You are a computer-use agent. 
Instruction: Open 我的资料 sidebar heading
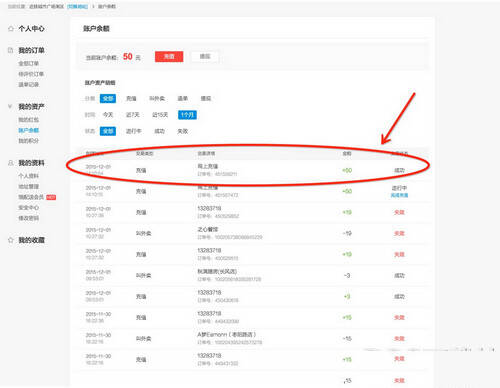[x=31, y=163]
